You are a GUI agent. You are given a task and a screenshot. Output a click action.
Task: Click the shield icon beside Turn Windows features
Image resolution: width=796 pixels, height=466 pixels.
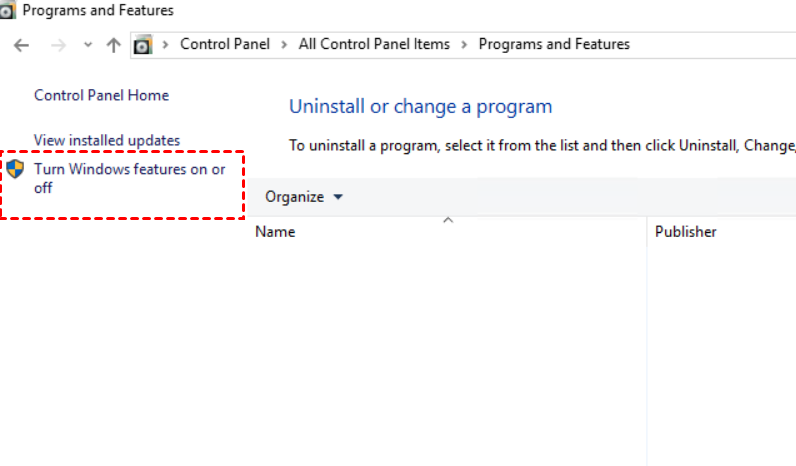[x=15, y=169]
